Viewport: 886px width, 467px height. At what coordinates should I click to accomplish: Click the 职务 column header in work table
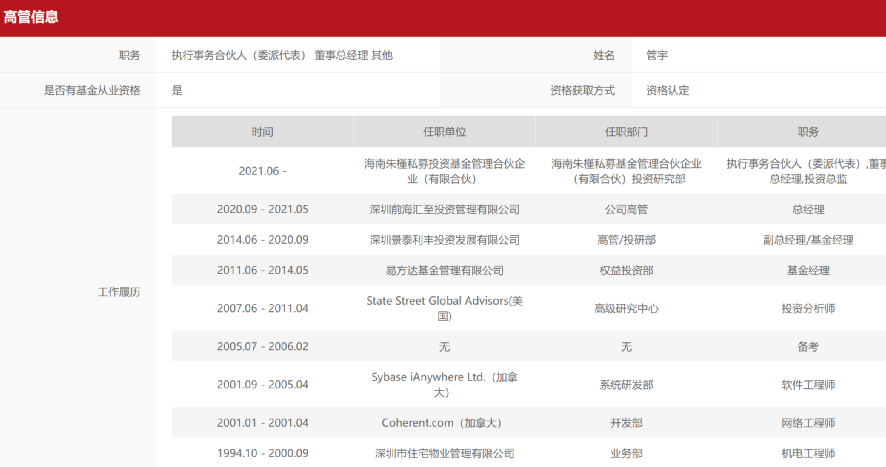pyautogui.click(x=807, y=132)
